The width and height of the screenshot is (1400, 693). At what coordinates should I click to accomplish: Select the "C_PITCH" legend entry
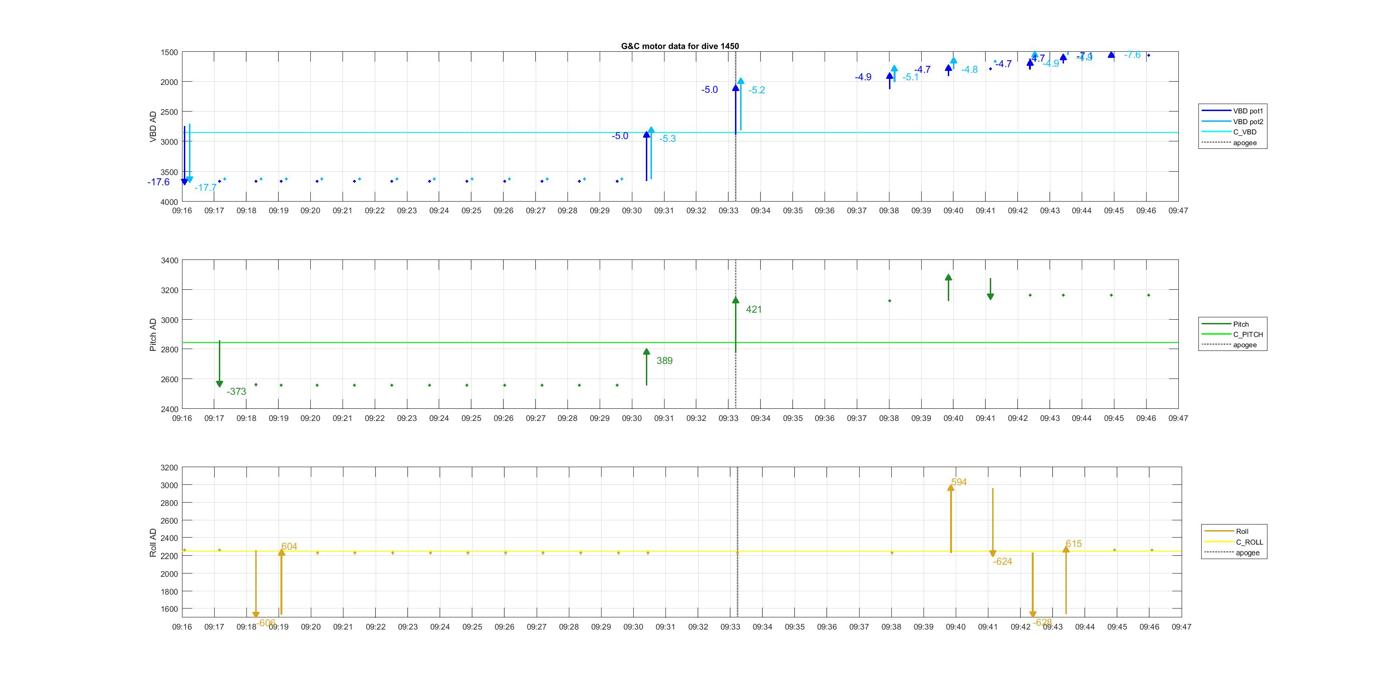tap(1231, 334)
